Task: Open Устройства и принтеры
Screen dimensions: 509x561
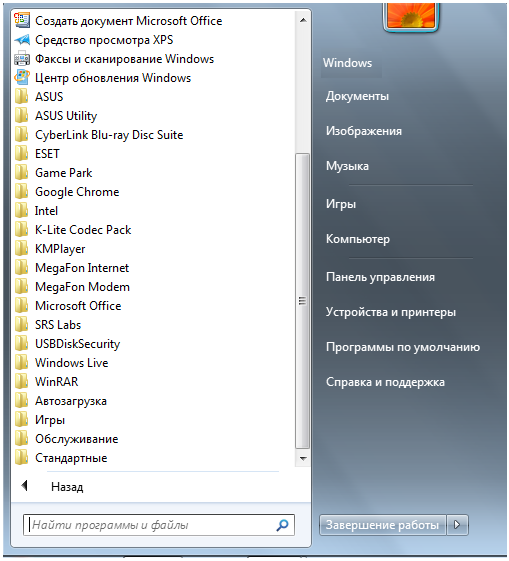Action: point(391,312)
